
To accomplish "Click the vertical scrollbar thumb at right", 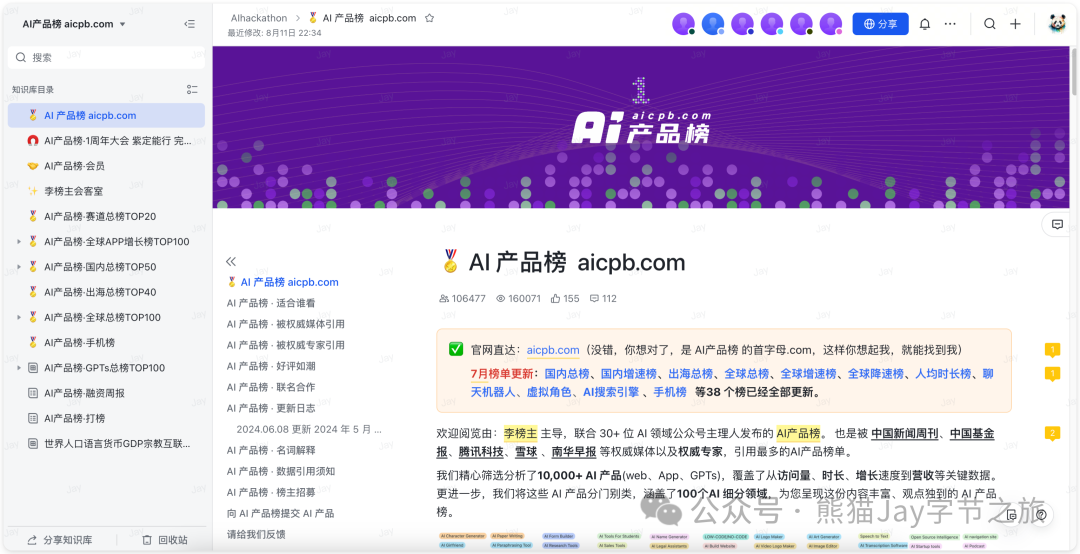I will click(x=1074, y=72).
